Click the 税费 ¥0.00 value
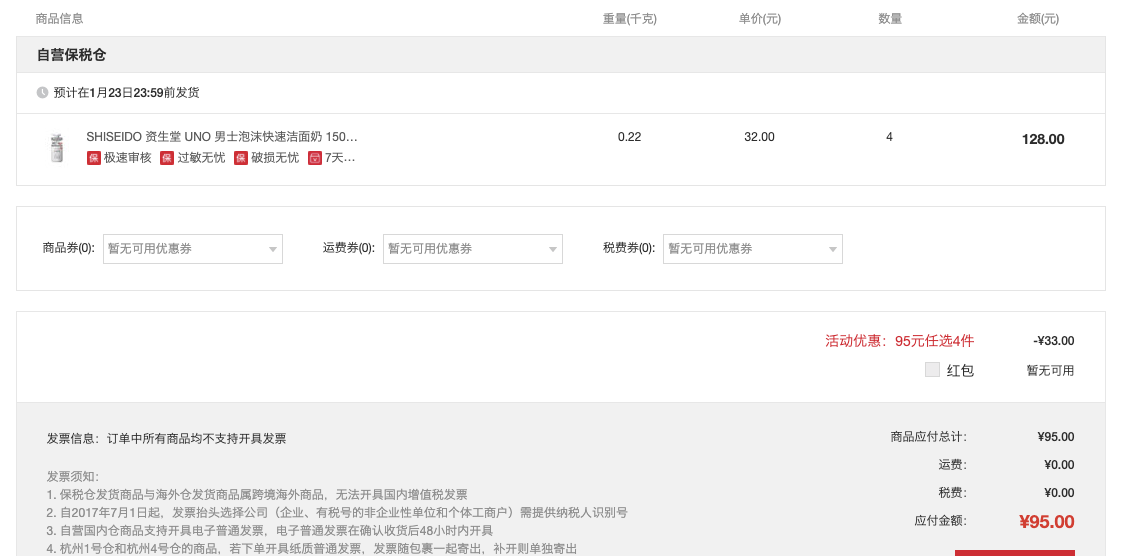The height and width of the screenshot is (556, 1136). [x=1059, y=493]
